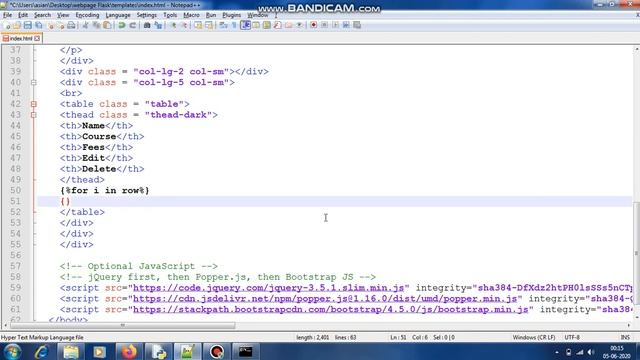Open the Encoding menu
The image size is (640, 360).
pos(87,15)
